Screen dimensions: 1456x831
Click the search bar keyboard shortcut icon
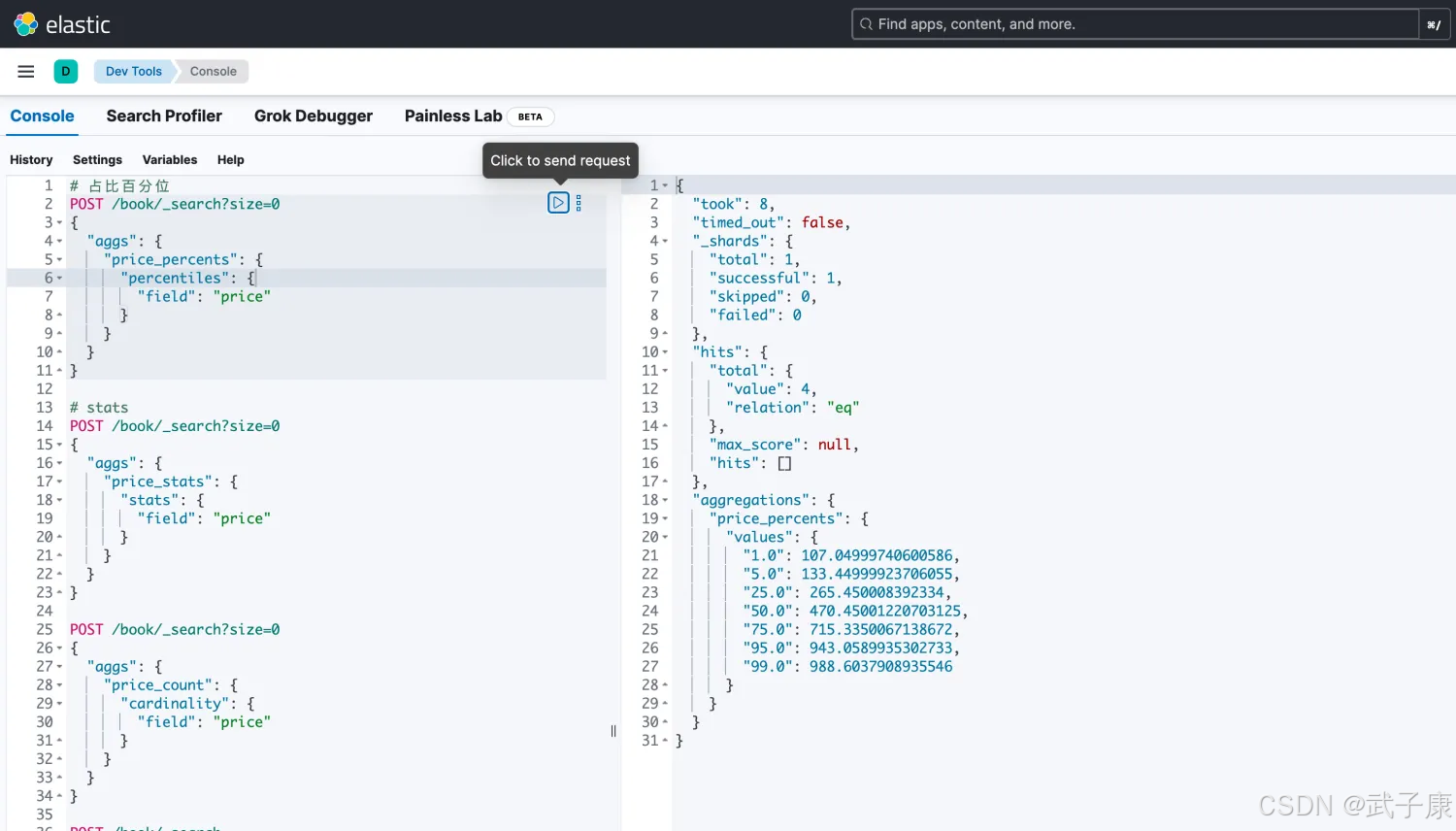pyautogui.click(x=1434, y=24)
